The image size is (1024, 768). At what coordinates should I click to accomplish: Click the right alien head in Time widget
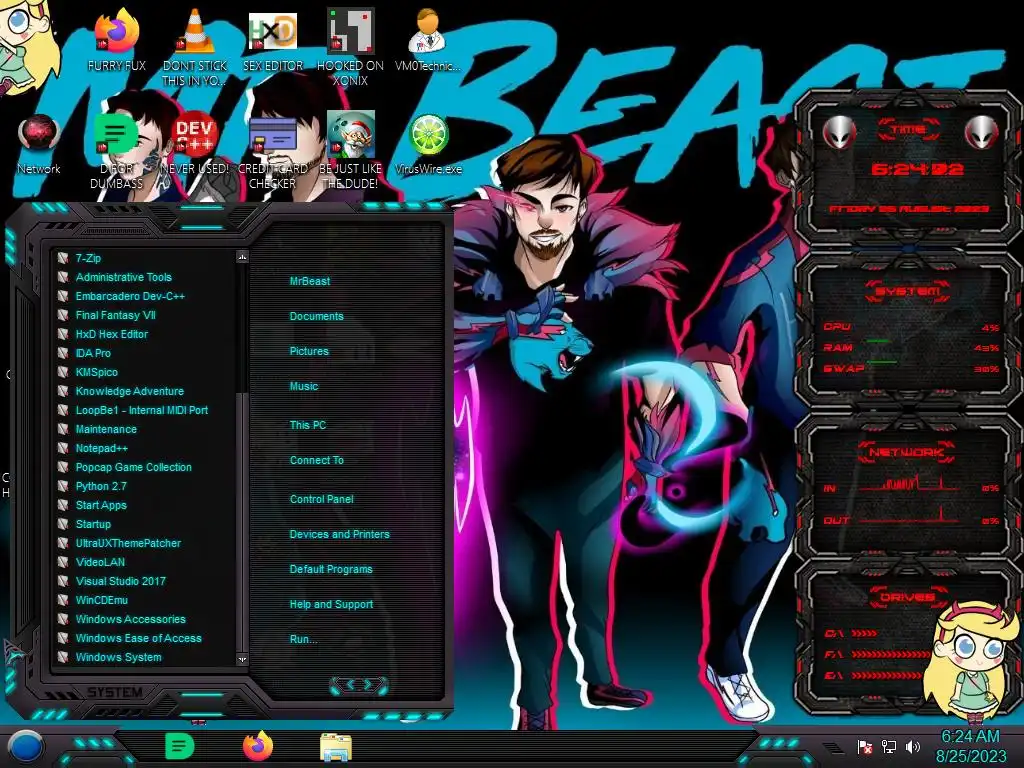point(981,133)
